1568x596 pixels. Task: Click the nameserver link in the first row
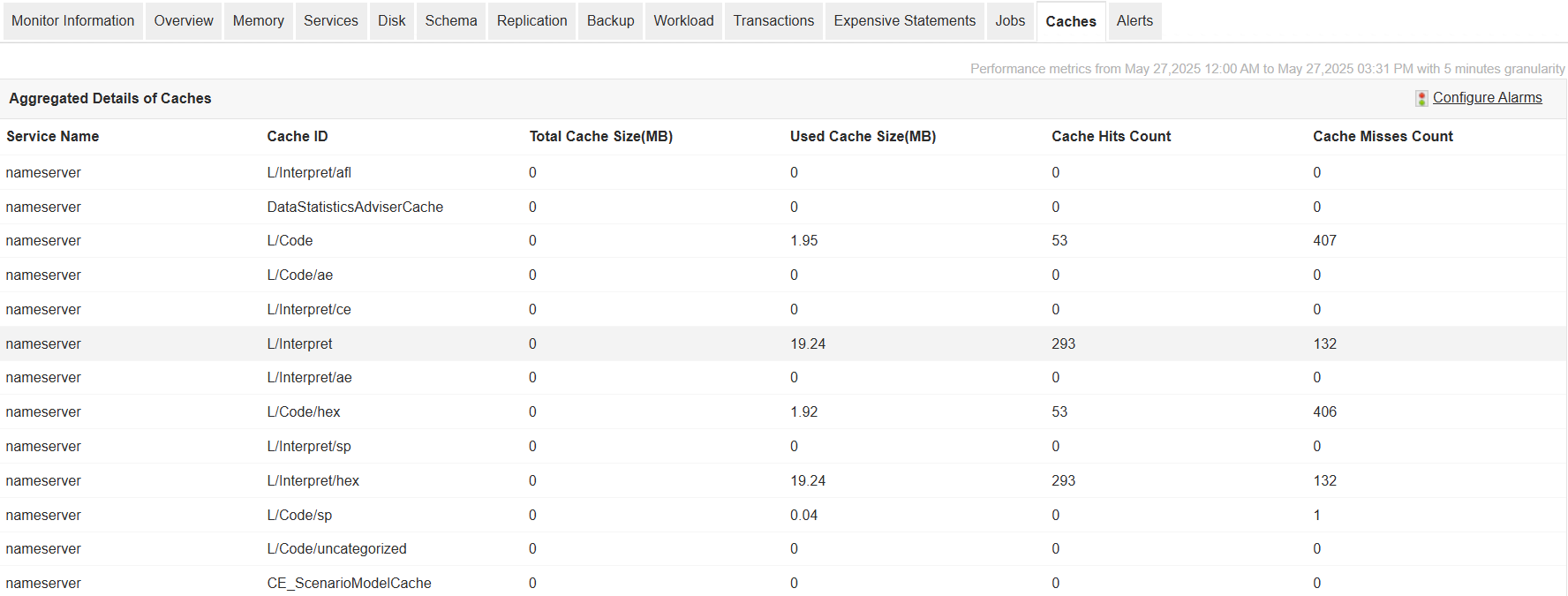[43, 172]
